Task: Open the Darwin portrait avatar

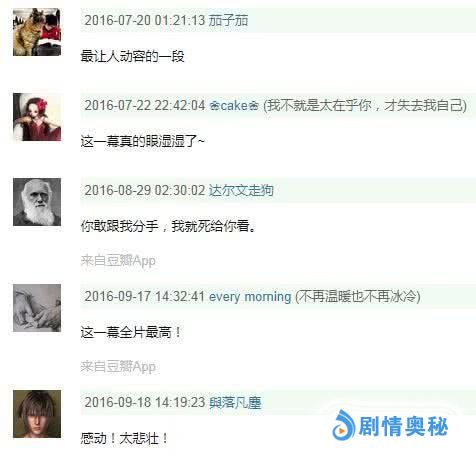Action: coord(37,202)
